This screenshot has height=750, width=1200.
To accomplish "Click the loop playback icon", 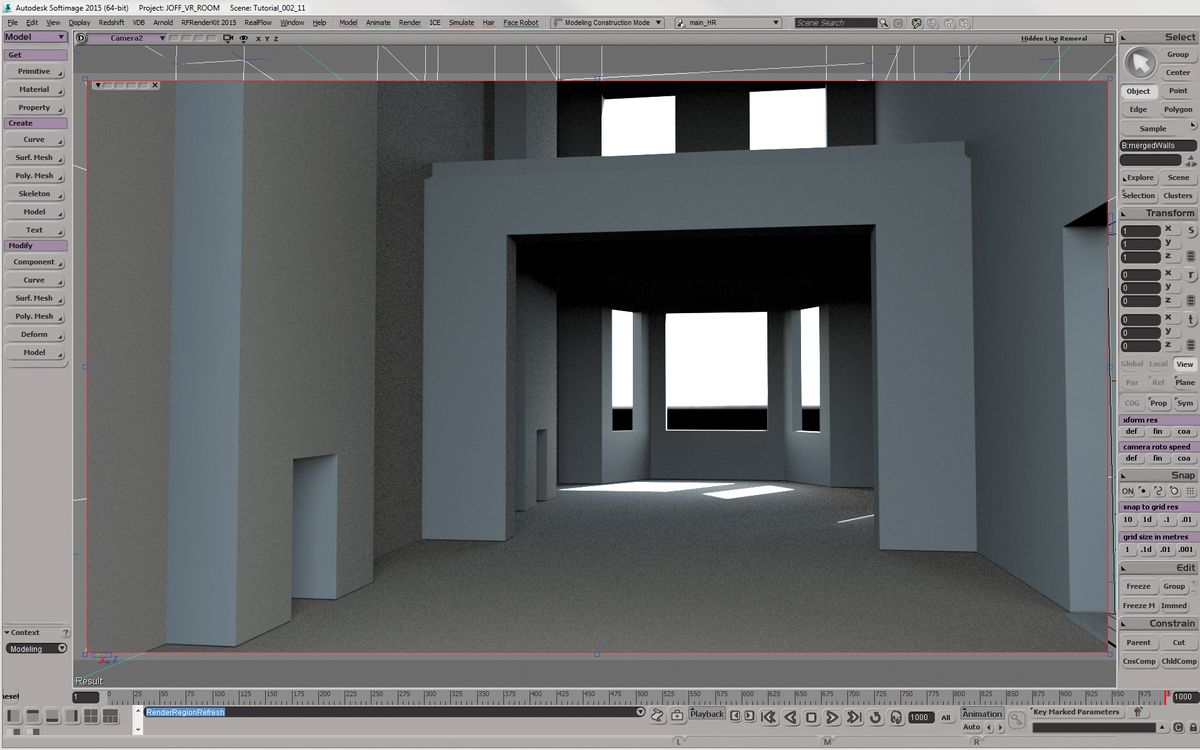I will tap(875, 715).
